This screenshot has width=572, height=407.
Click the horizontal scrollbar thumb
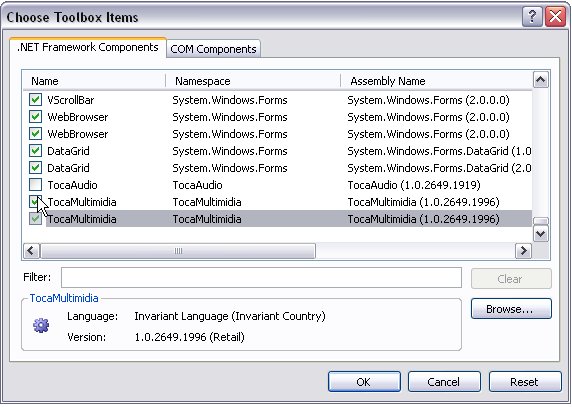coord(178,251)
